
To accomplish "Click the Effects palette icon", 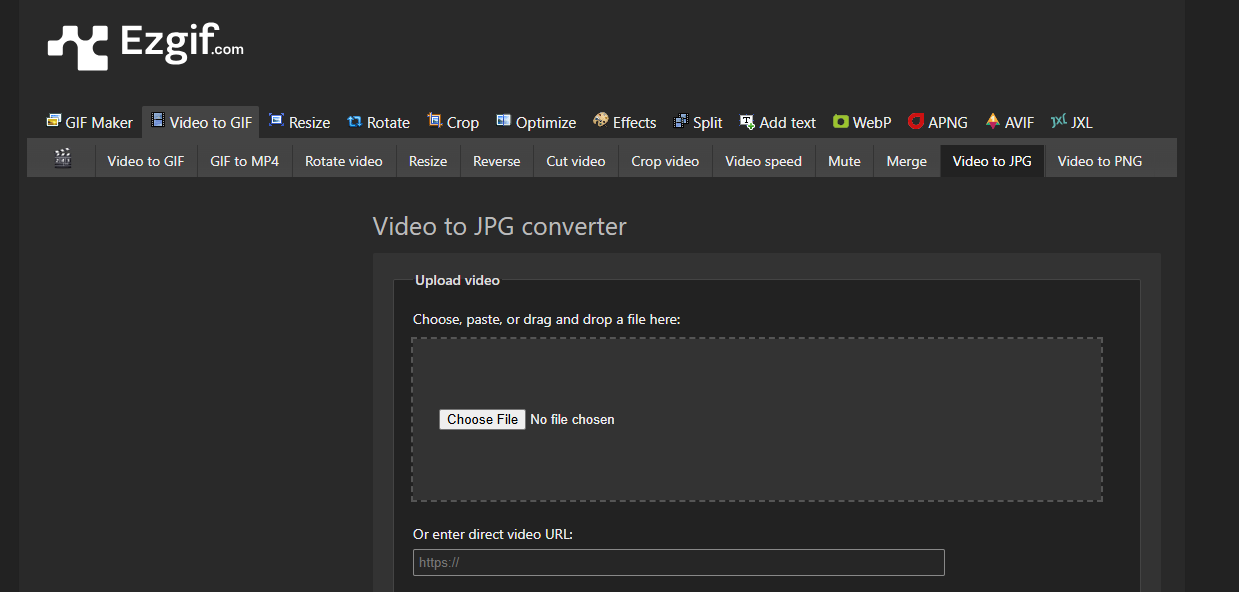I will click(x=601, y=121).
